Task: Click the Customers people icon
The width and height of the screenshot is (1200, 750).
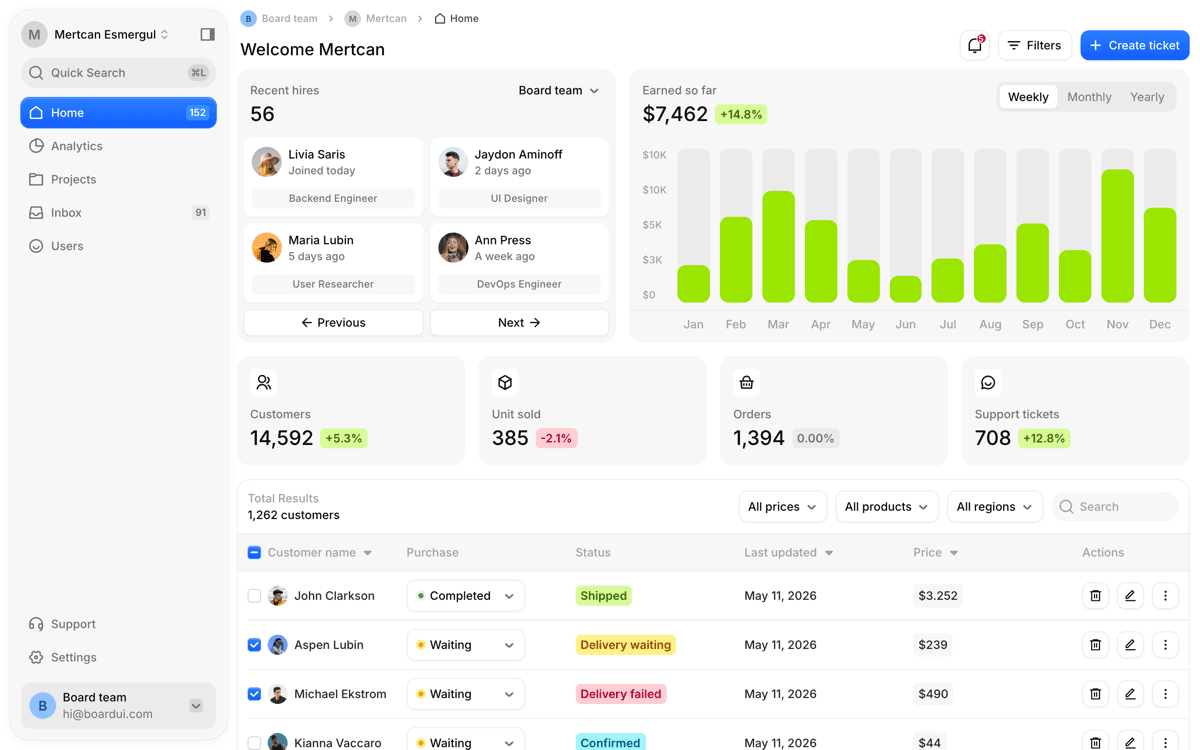Action: (264, 383)
